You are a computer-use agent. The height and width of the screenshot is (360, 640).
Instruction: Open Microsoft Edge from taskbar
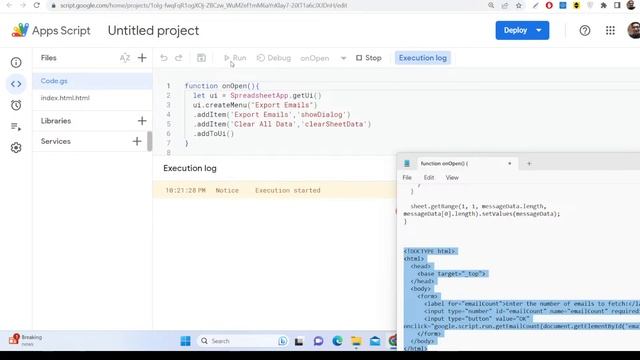[x=337, y=341]
